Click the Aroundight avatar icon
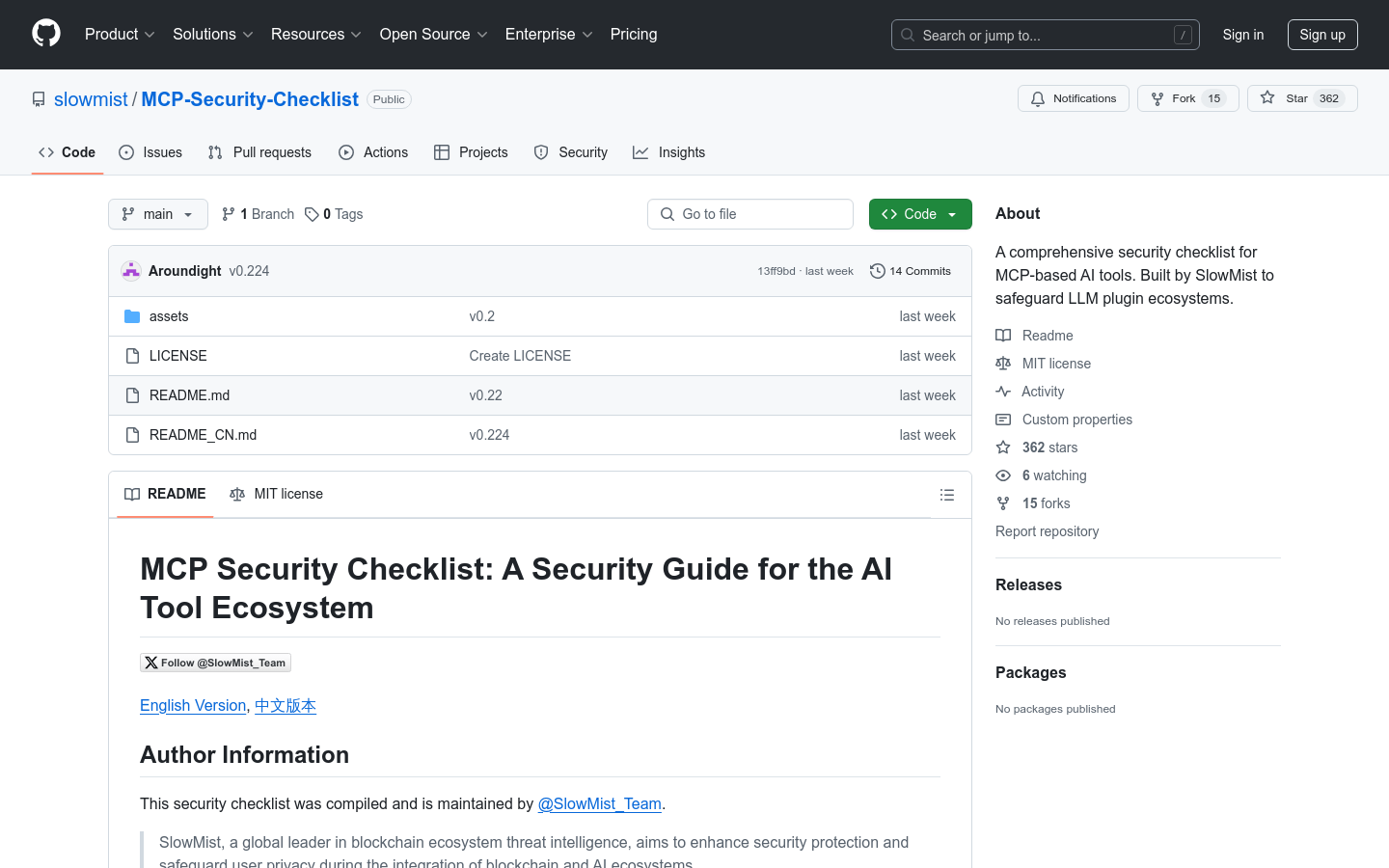The height and width of the screenshot is (868, 1389). pyautogui.click(x=131, y=271)
